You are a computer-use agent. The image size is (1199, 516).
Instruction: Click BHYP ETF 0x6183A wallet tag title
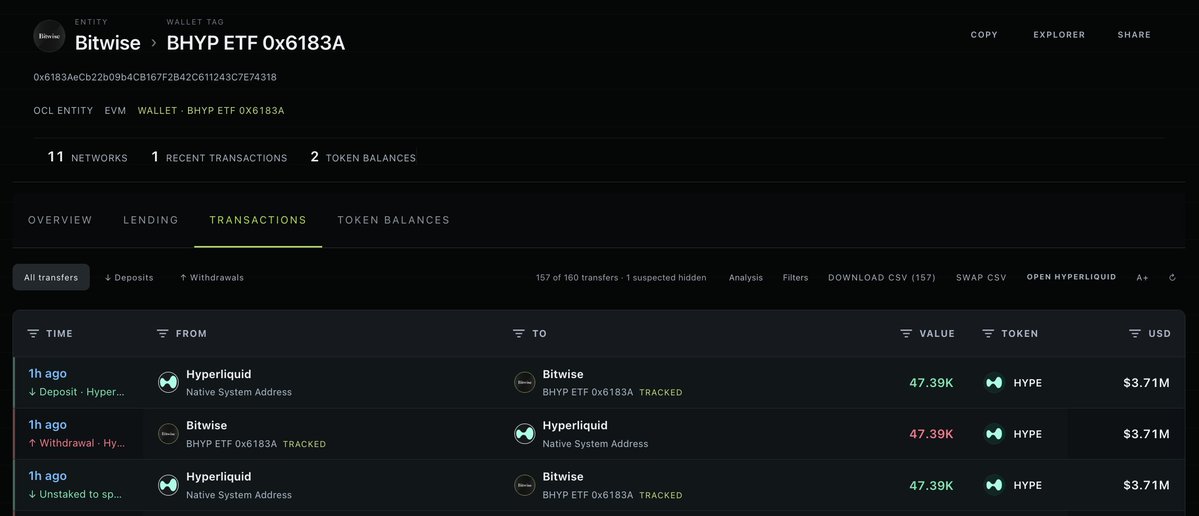pyautogui.click(x=255, y=44)
